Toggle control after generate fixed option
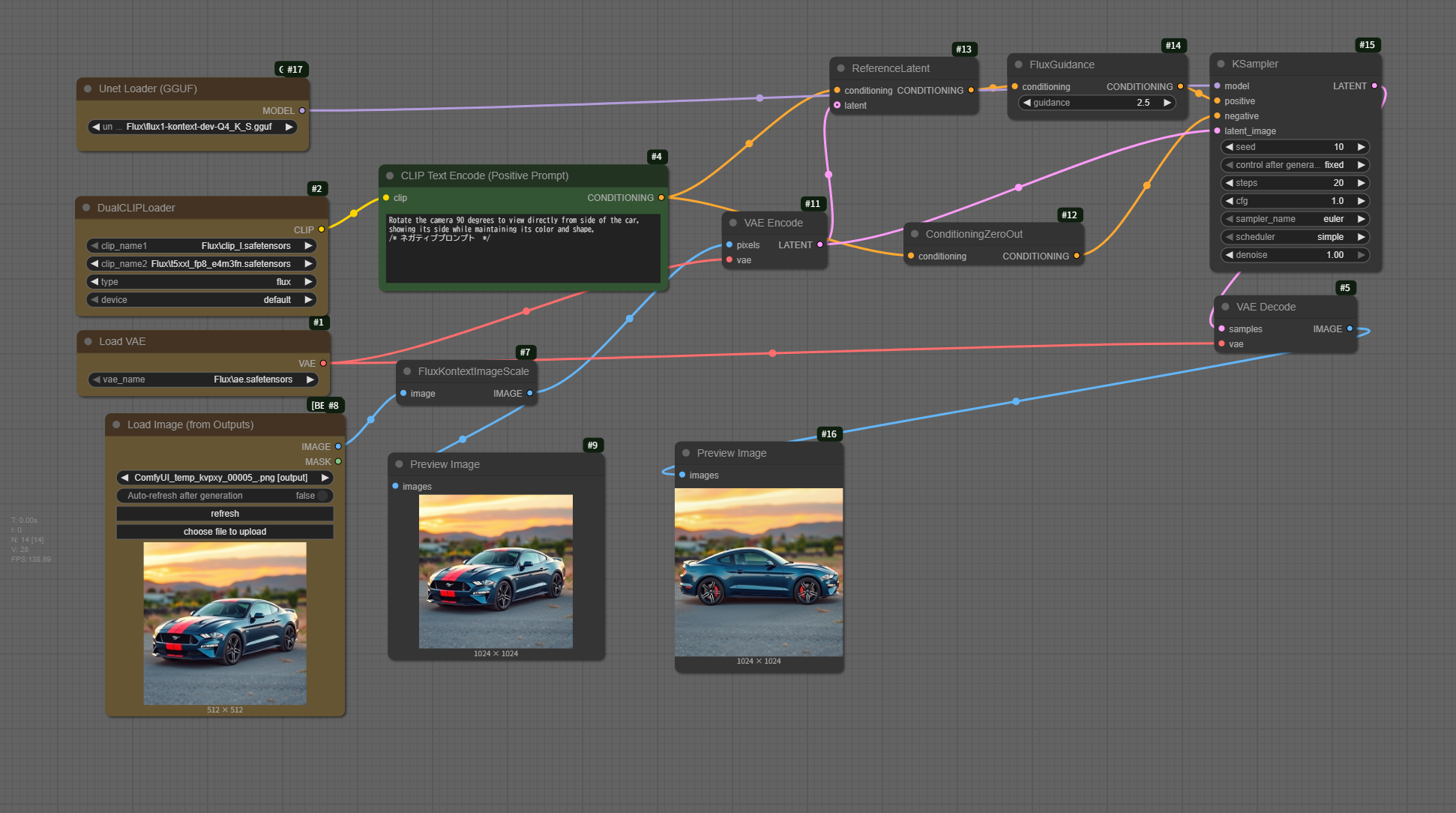Image resolution: width=1456 pixels, height=813 pixels. [x=1295, y=165]
